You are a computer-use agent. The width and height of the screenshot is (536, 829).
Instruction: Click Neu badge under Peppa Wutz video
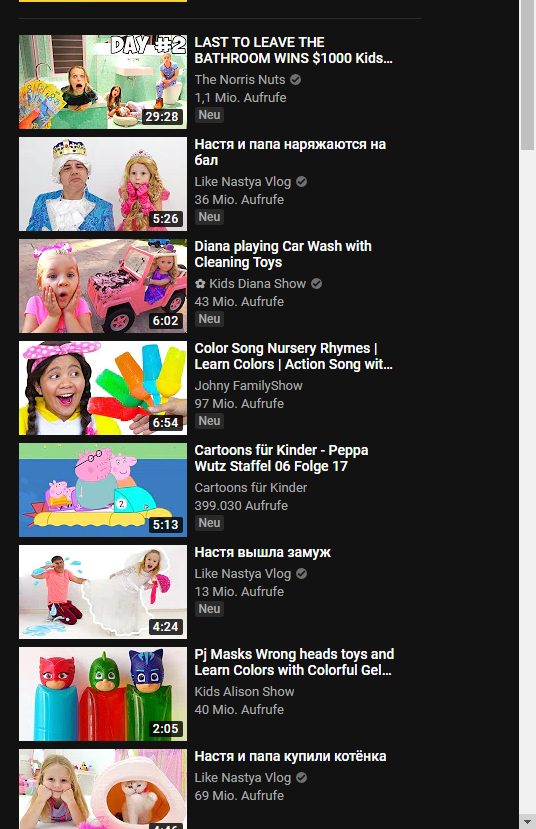pyautogui.click(x=209, y=523)
